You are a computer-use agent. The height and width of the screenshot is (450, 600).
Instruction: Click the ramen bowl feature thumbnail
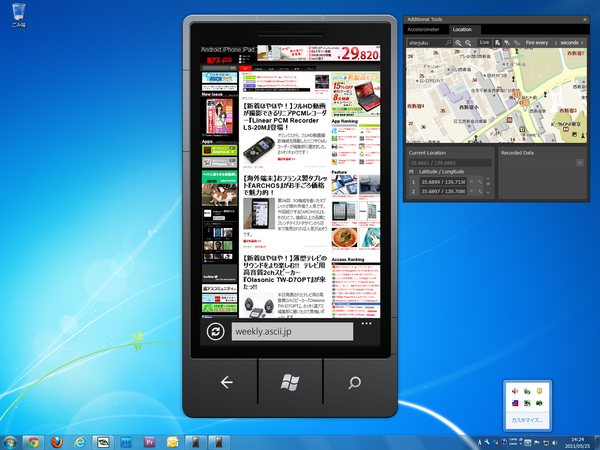344,238
